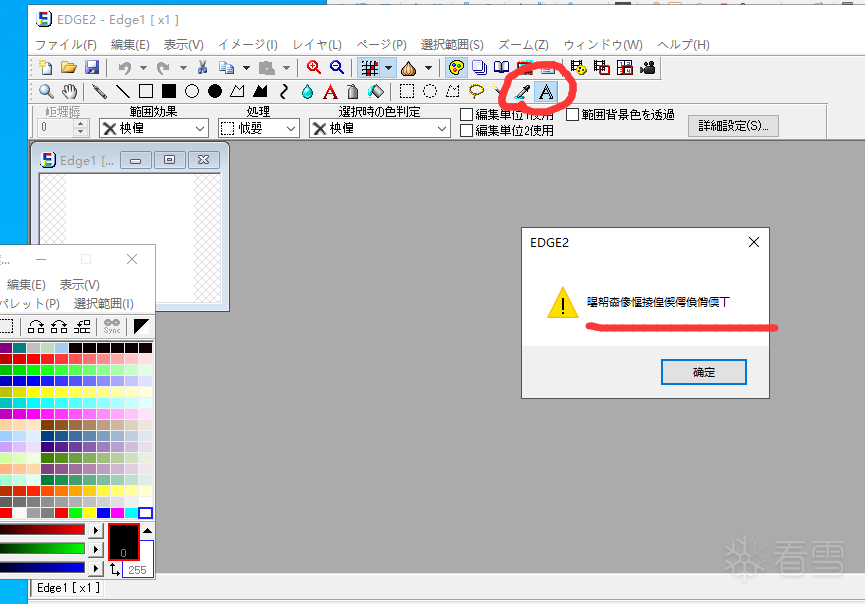Click the Zoom in magnifier icon
Image resolution: width=865 pixels, height=604 pixels.
pos(314,68)
